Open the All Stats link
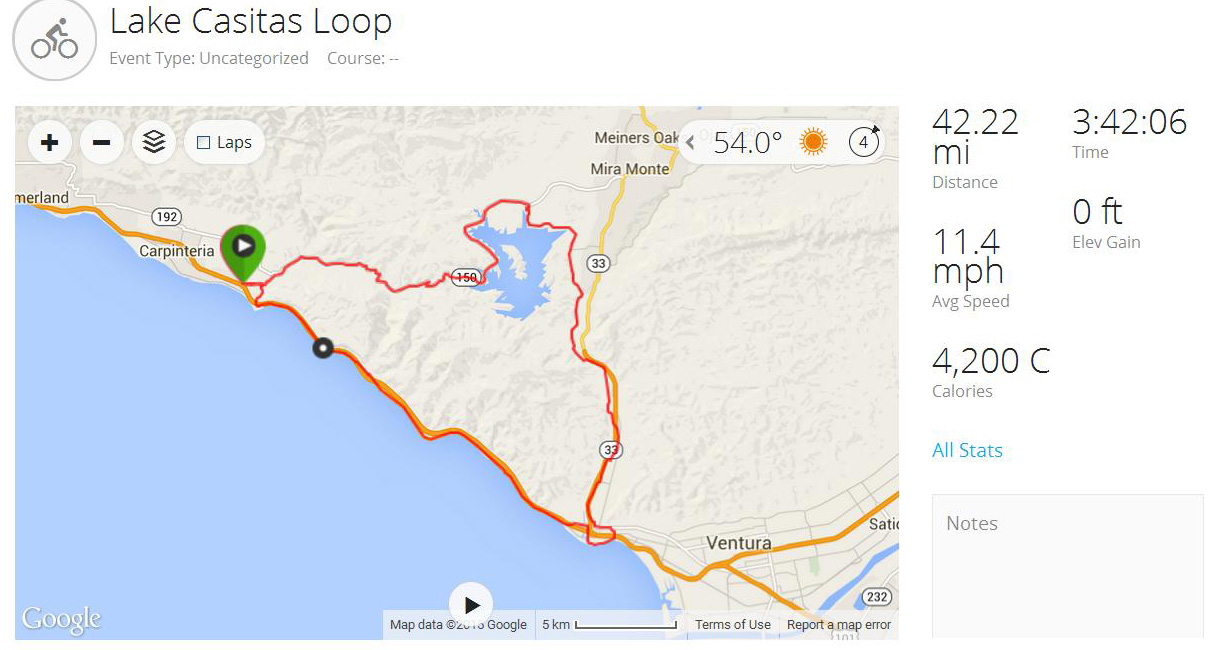The width and height of the screenshot is (1227, 650). click(967, 451)
